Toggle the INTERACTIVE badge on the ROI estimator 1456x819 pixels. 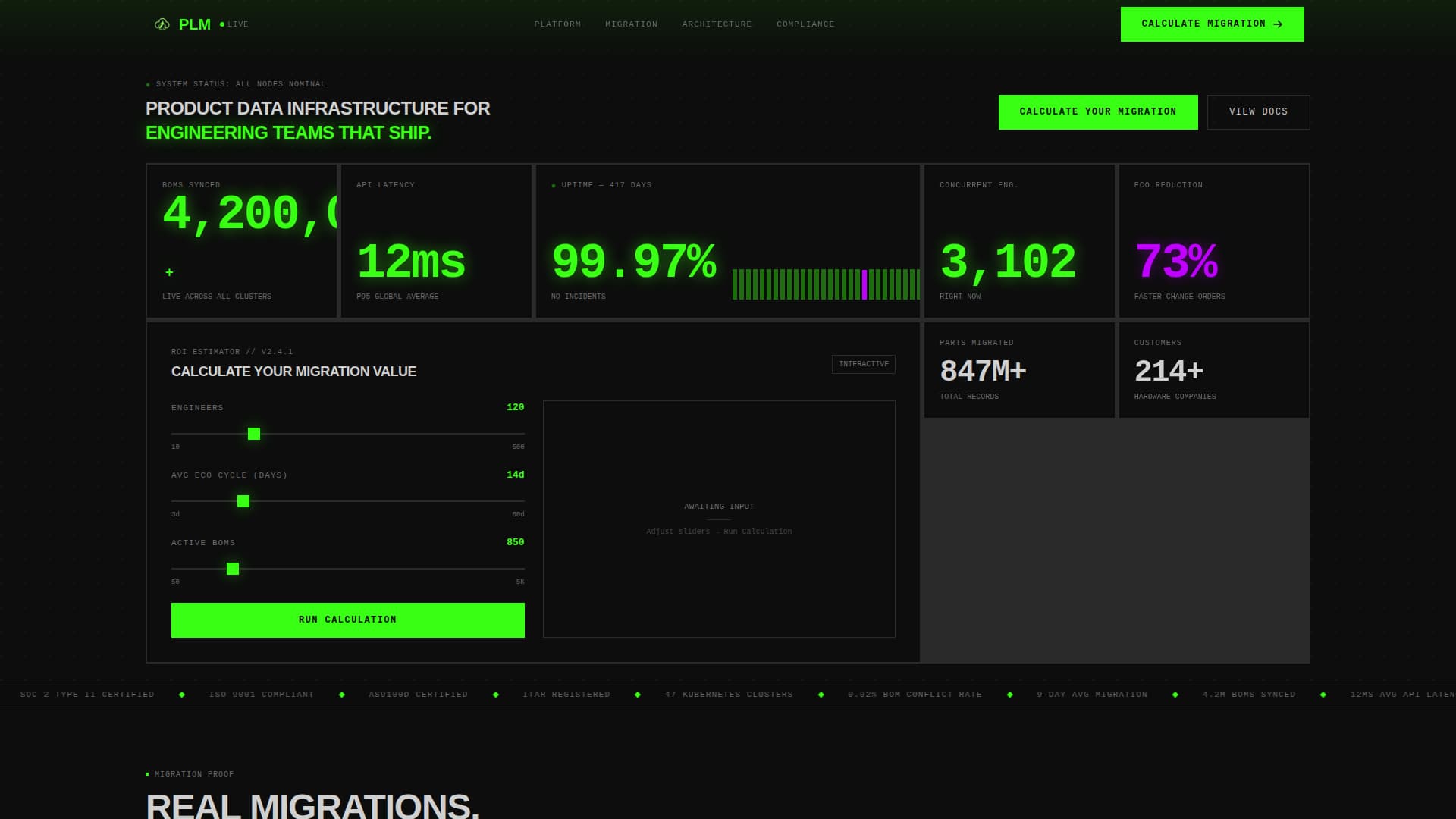click(x=863, y=364)
